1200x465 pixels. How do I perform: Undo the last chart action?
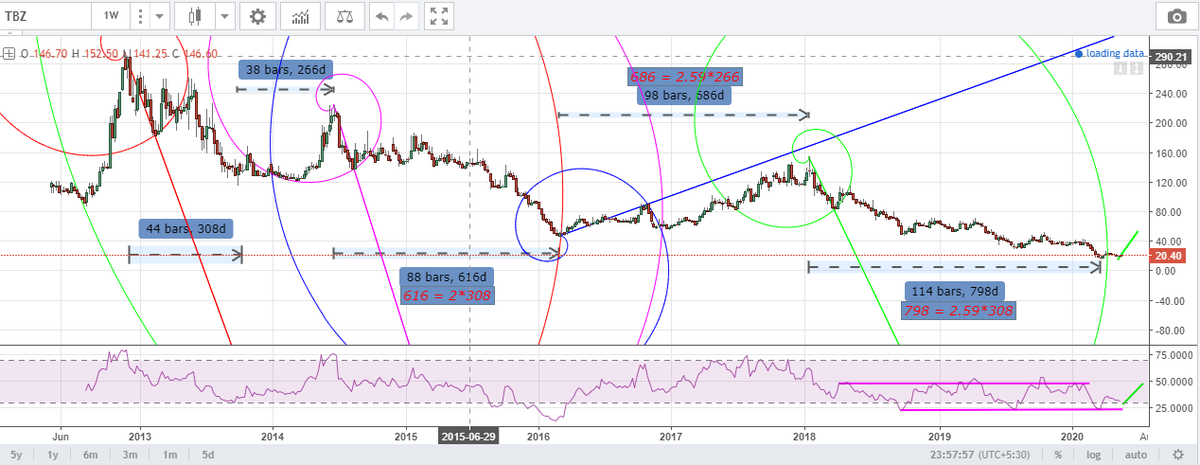pyautogui.click(x=381, y=16)
